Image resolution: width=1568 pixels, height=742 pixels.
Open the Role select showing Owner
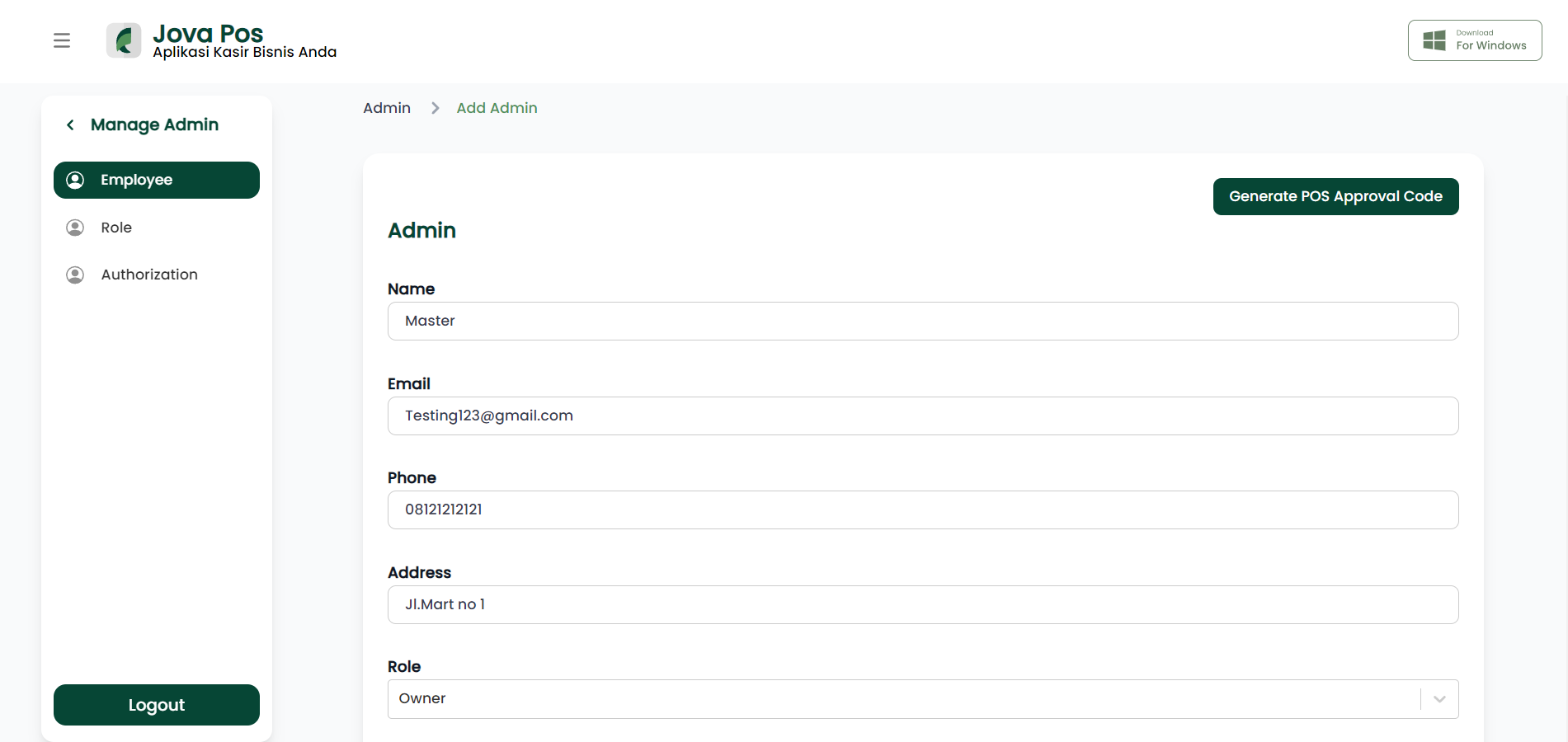(x=923, y=699)
